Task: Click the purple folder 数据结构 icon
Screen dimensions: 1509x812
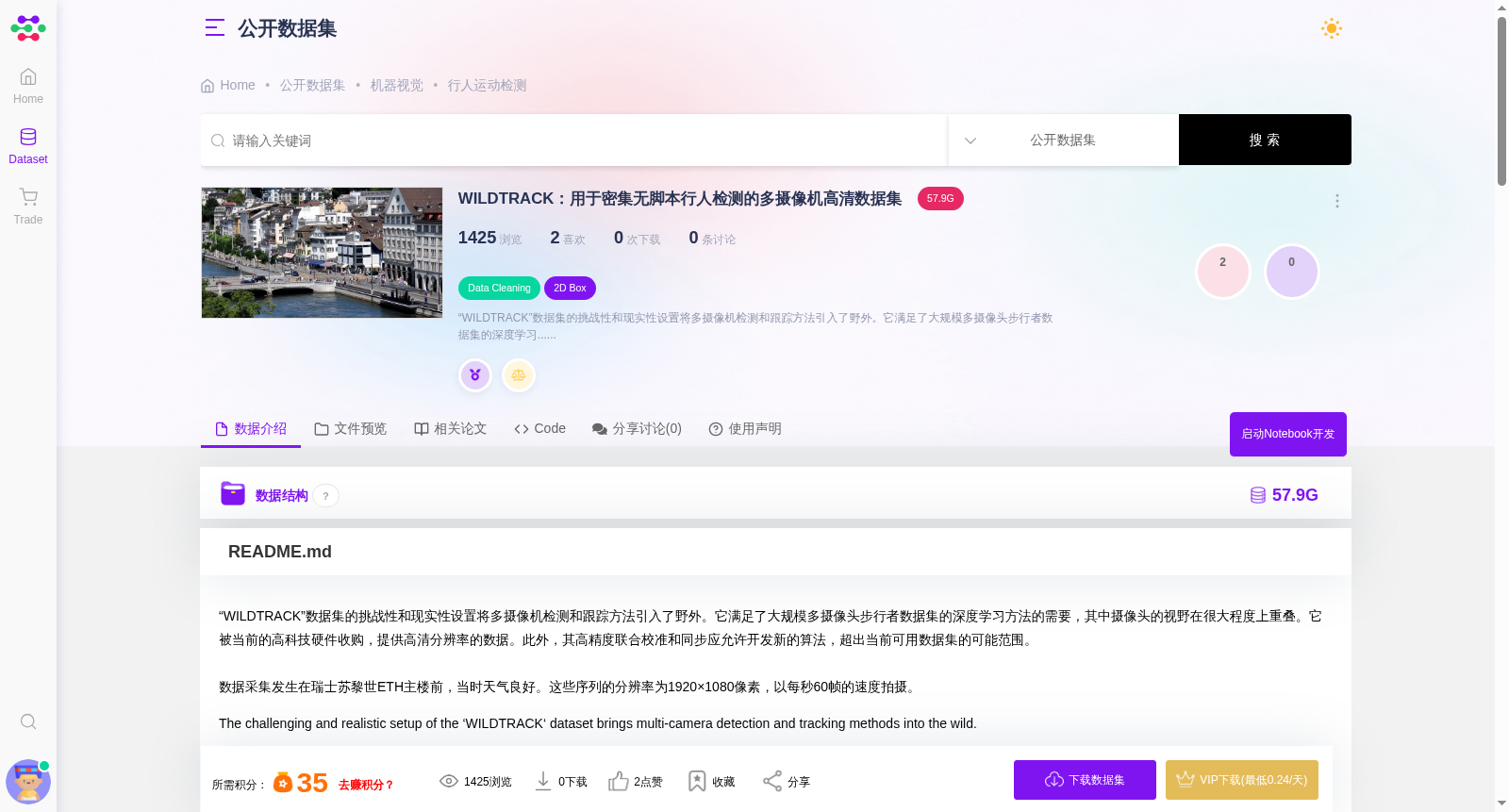Action: point(233,493)
